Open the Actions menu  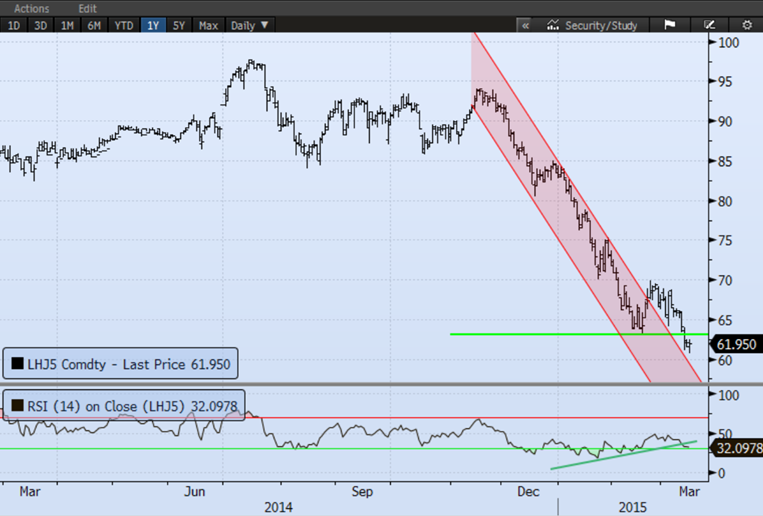pos(31,8)
